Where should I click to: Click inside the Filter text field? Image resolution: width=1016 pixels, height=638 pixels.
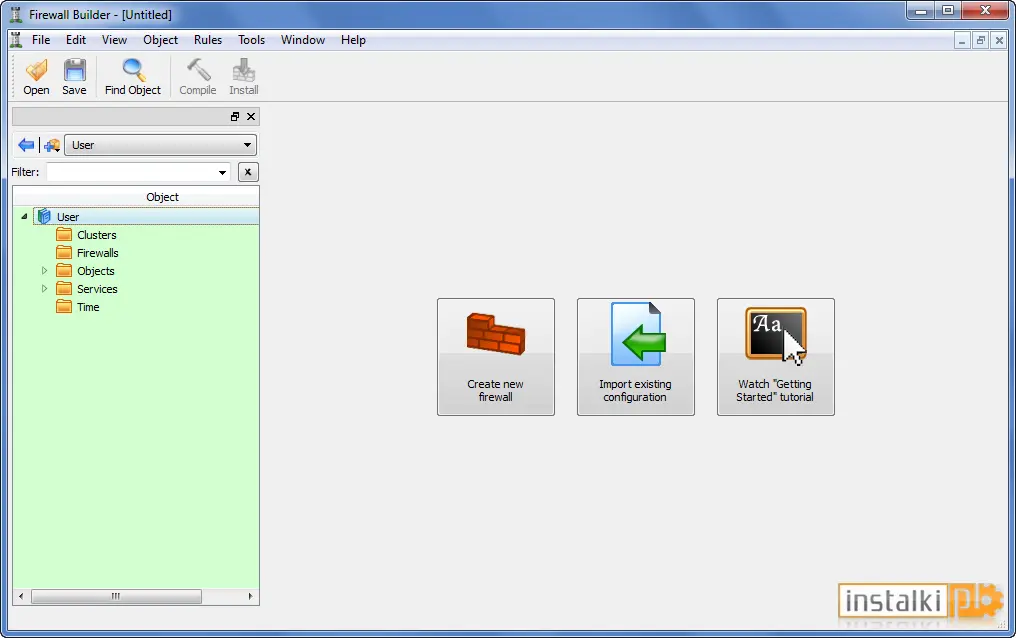click(131, 172)
